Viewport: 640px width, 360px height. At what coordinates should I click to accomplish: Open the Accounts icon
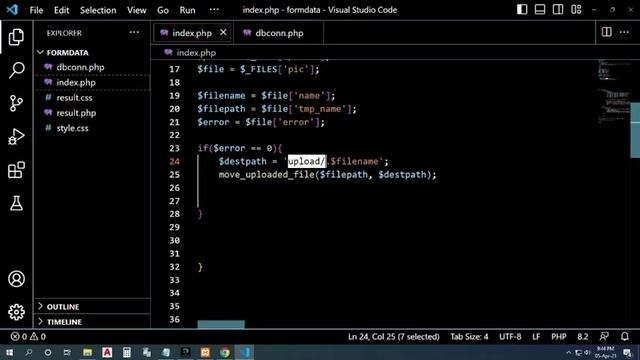pos(16,279)
